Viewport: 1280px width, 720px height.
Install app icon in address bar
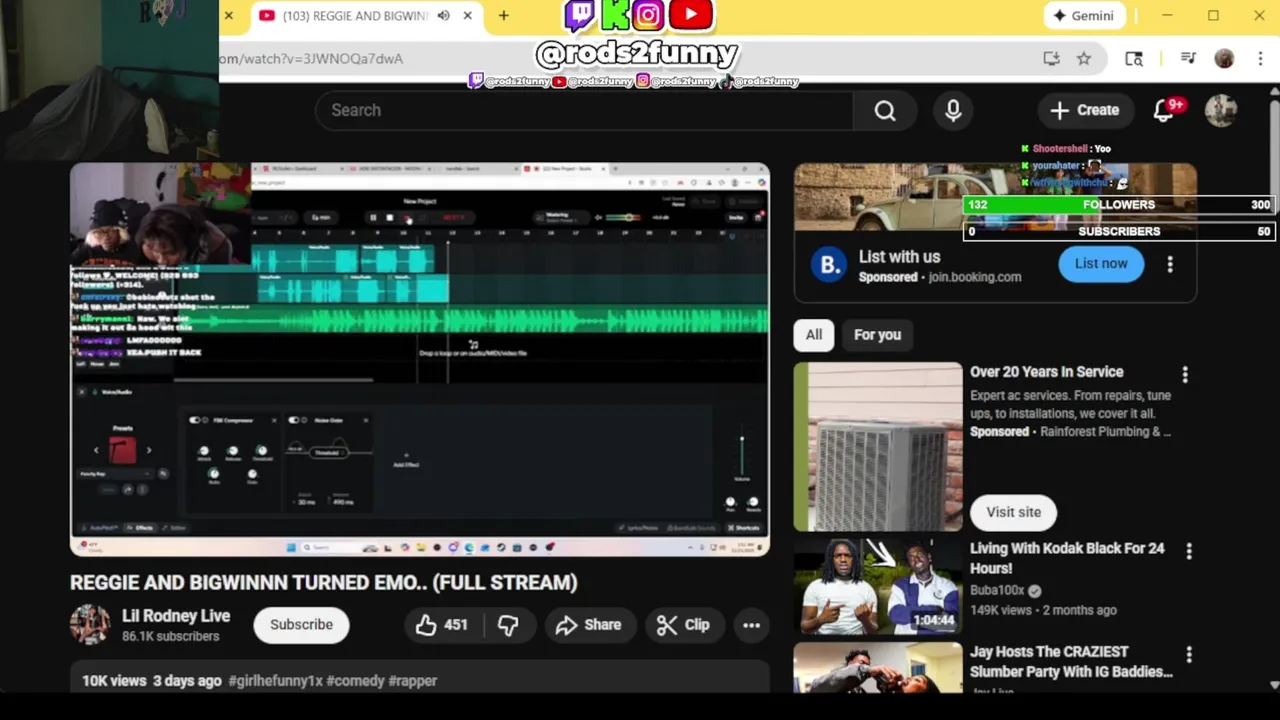[x=1051, y=59]
